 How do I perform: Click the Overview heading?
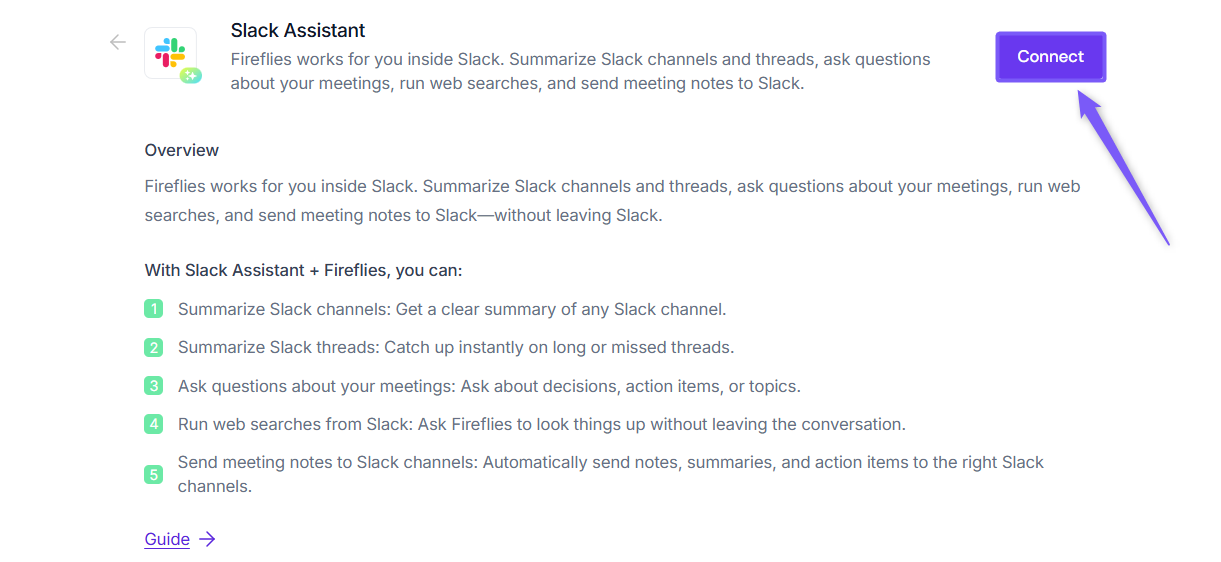click(181, 150)
